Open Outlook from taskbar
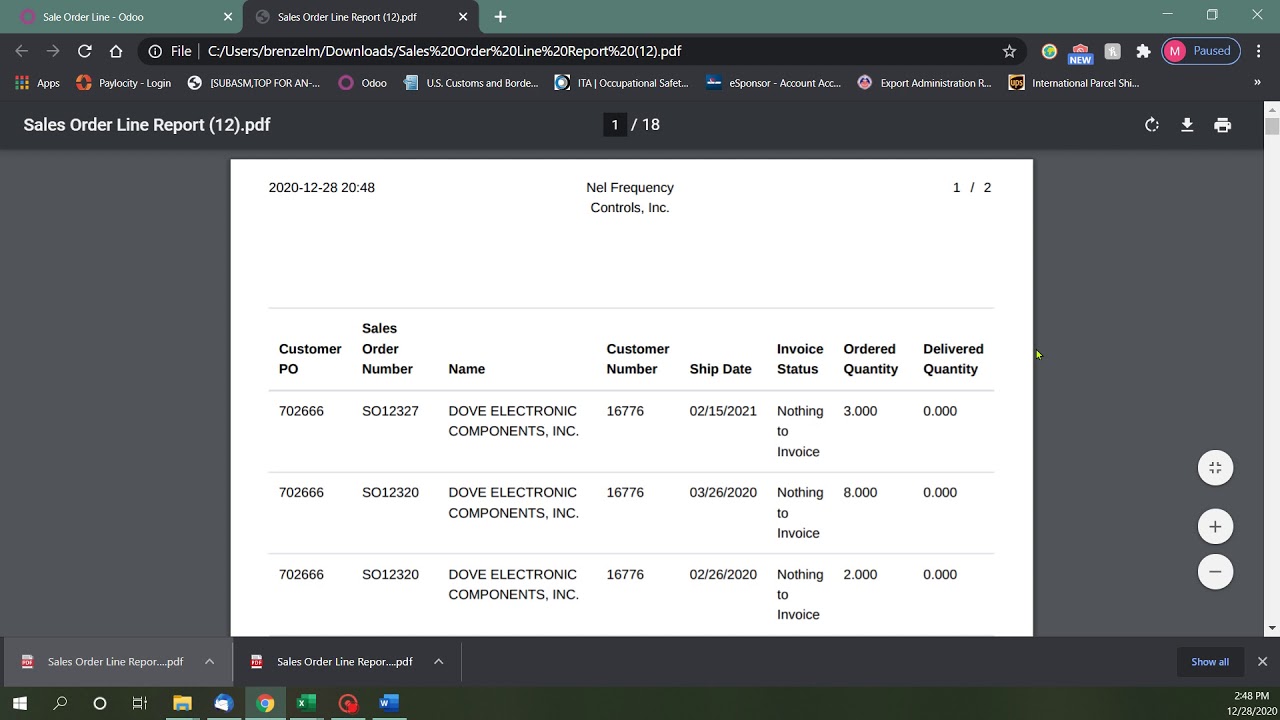The width and height of the screenshot is (1280, 720). (x=223, y=703)
